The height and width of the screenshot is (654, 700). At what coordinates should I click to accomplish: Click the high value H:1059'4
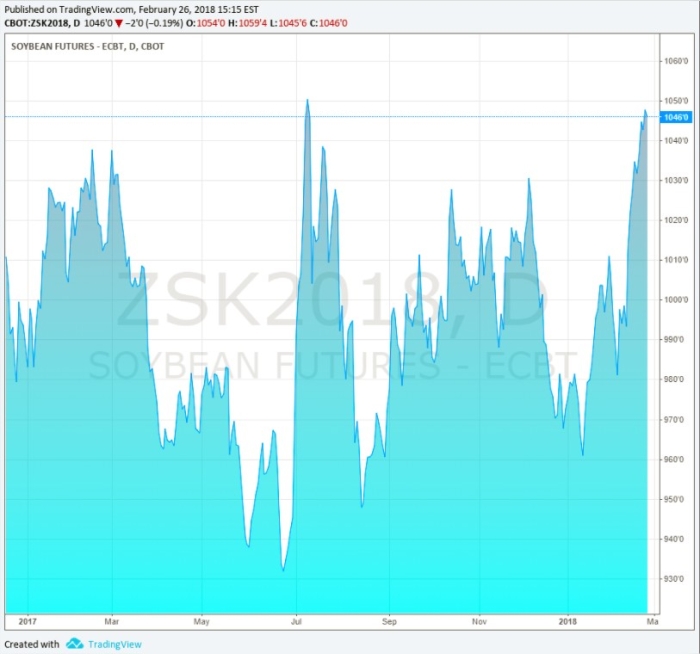pyautogui.click(x=247, y=23)
